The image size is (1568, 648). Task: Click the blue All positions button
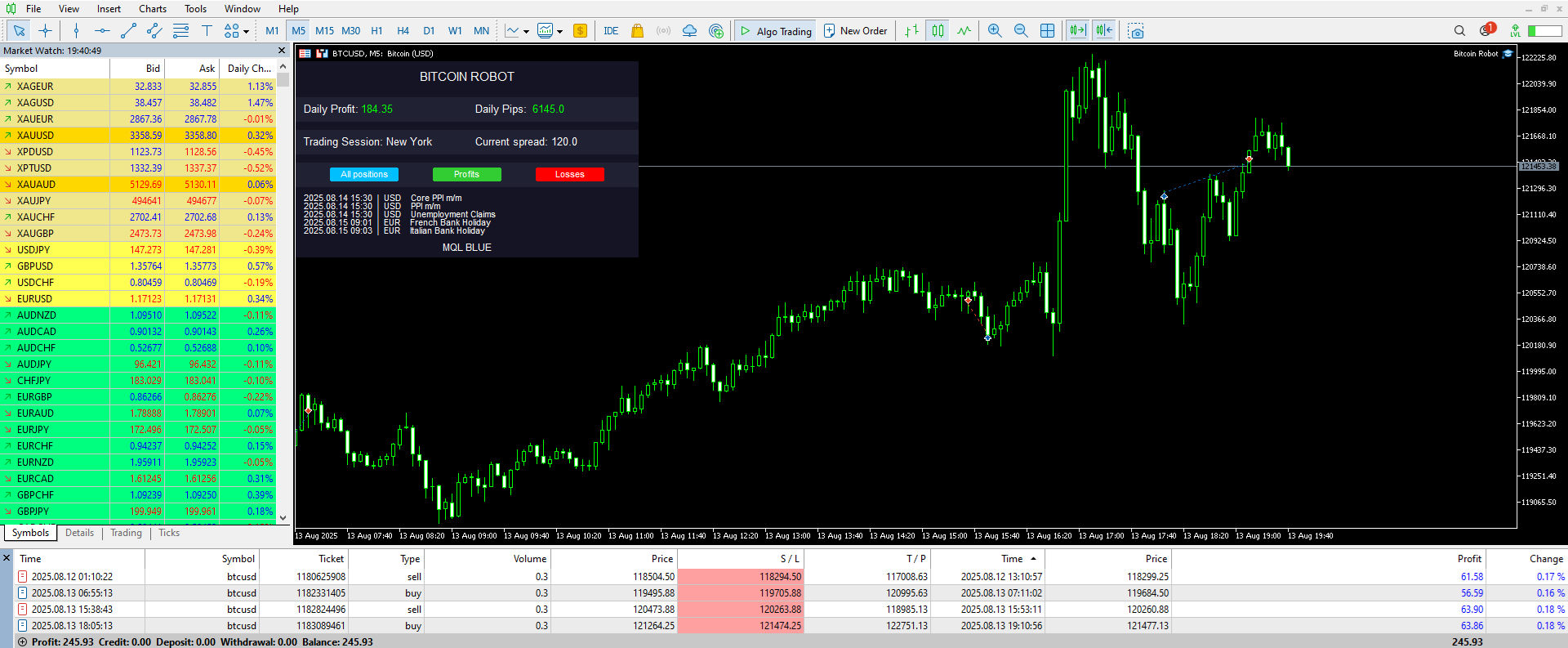[x=364, y=174]
